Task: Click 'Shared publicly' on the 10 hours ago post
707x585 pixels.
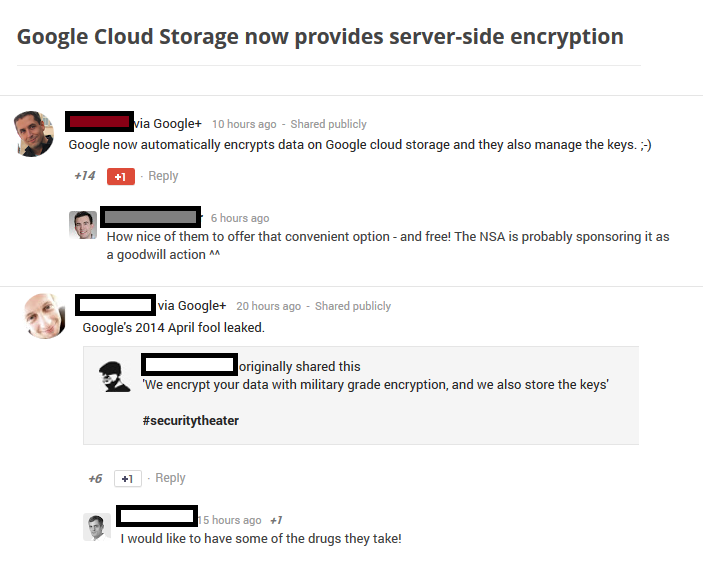Action: (x=328, y=124)
